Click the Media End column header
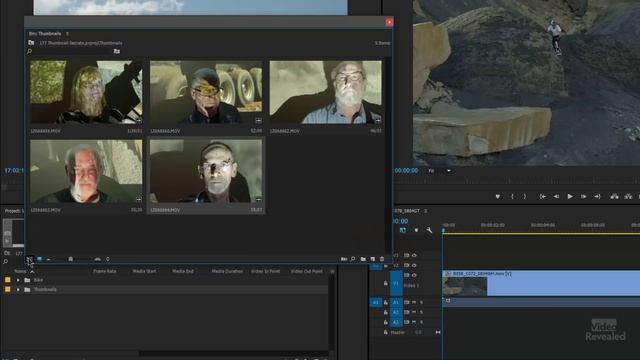640x360 pixels. [x=182, y=271]
